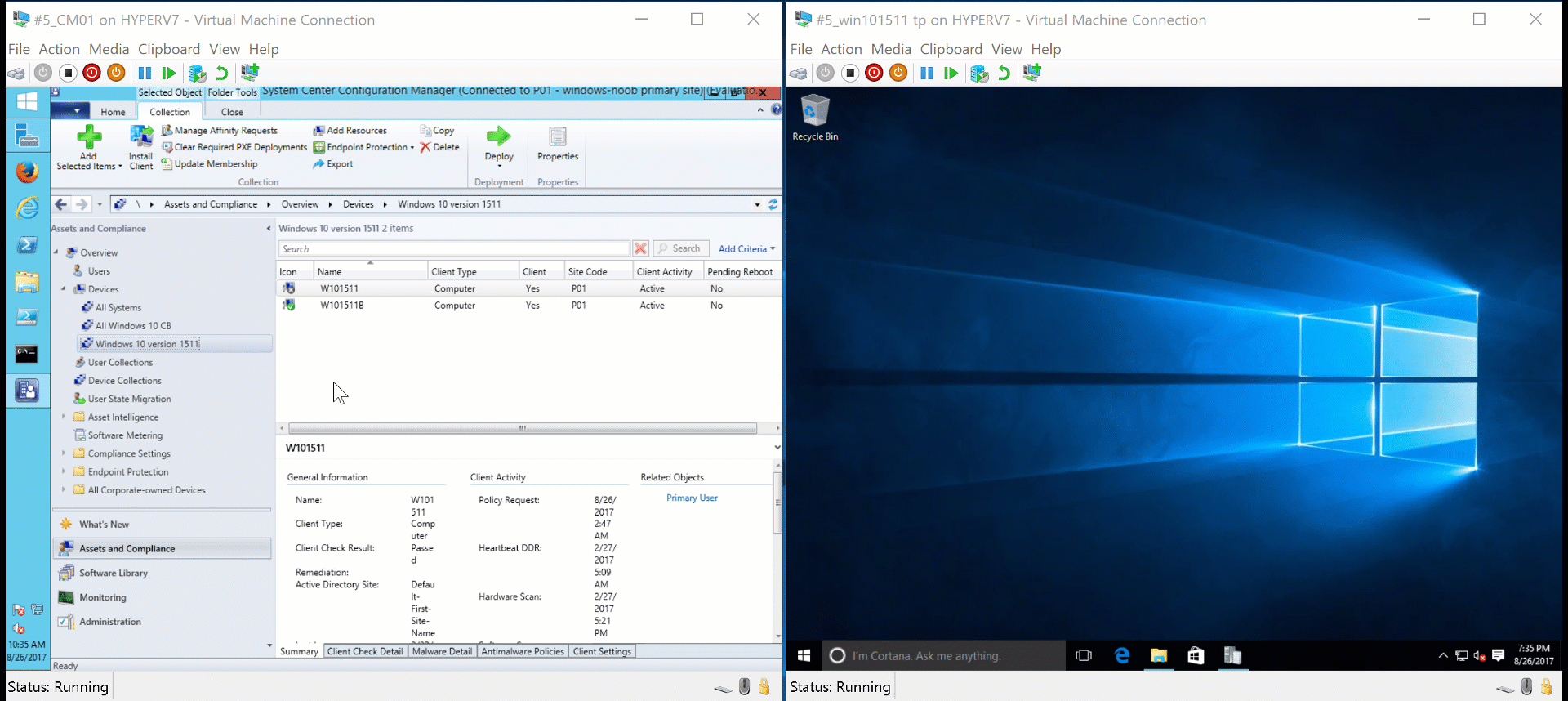Click Clear Required PXE Deployments
This screenshot has height=701, width=1568.
pyautogui.click(x=234, y=147)
